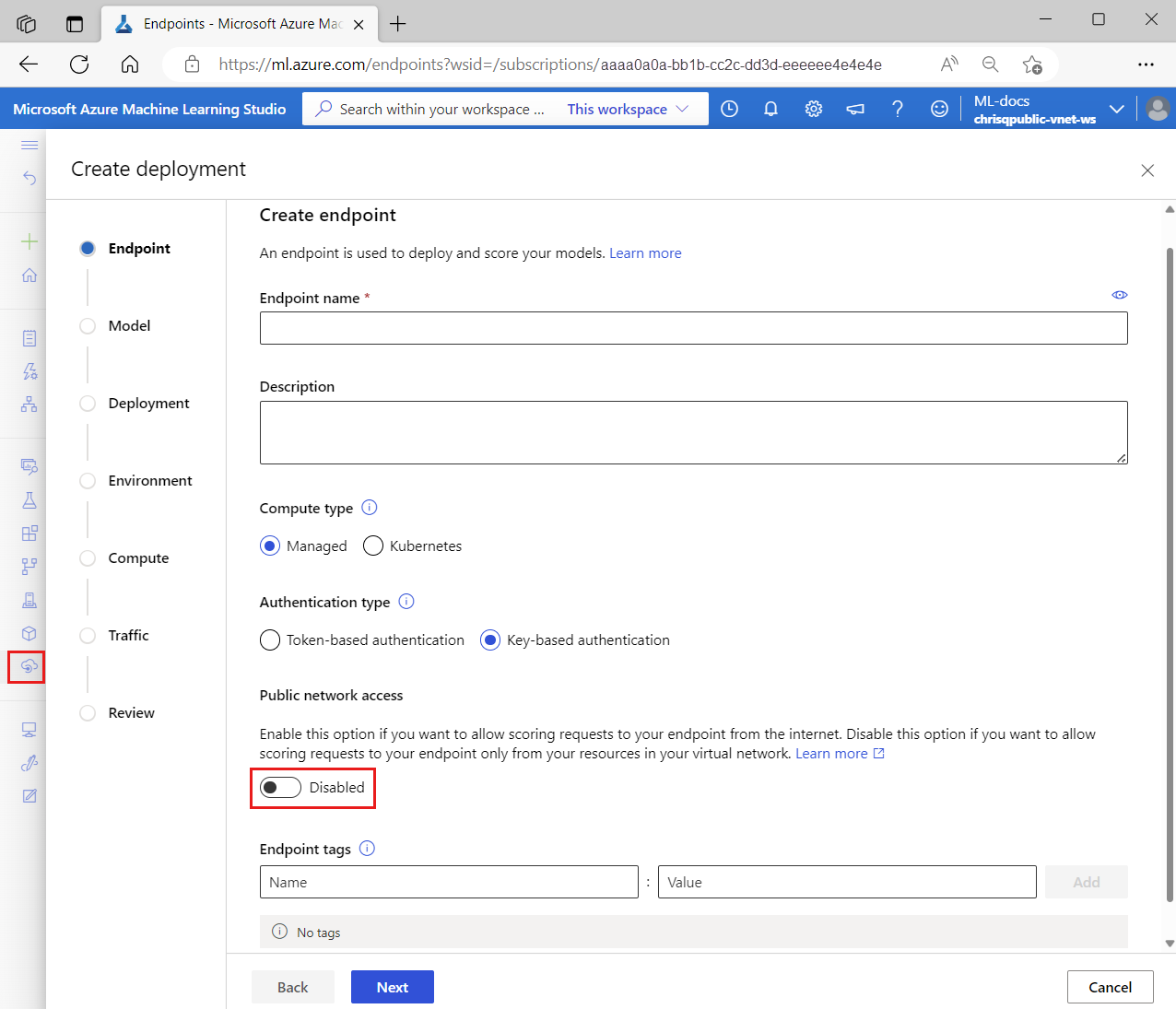Click the Next button

(x=392, y=987)
